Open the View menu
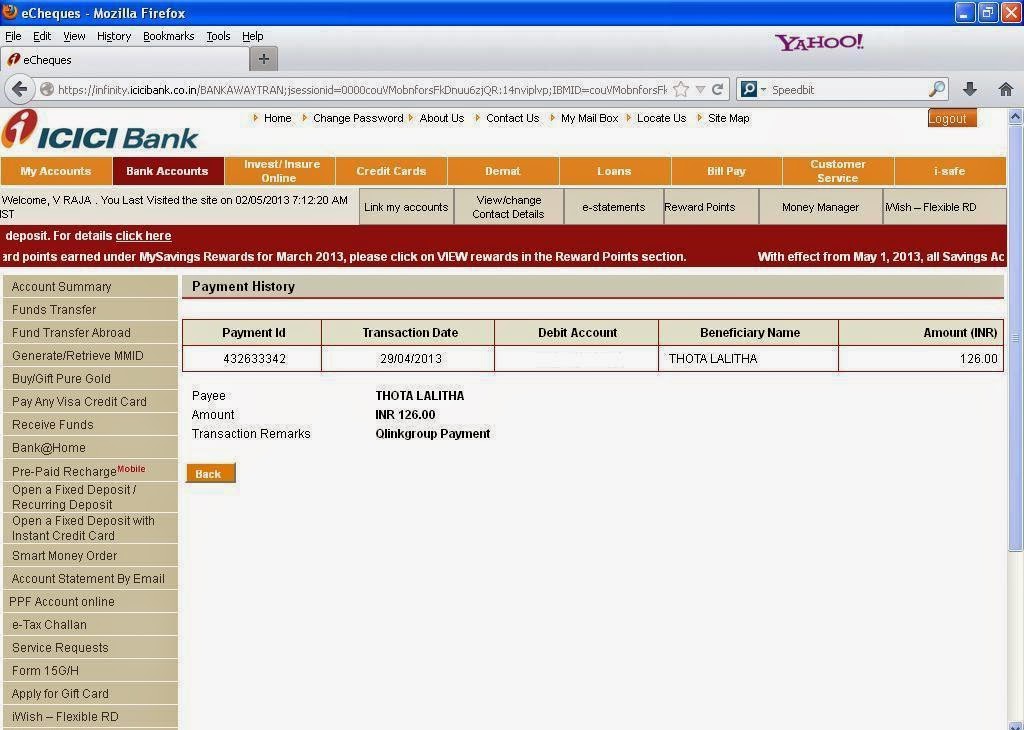This screenshot has width=1024, height=730. pos(74,36)
